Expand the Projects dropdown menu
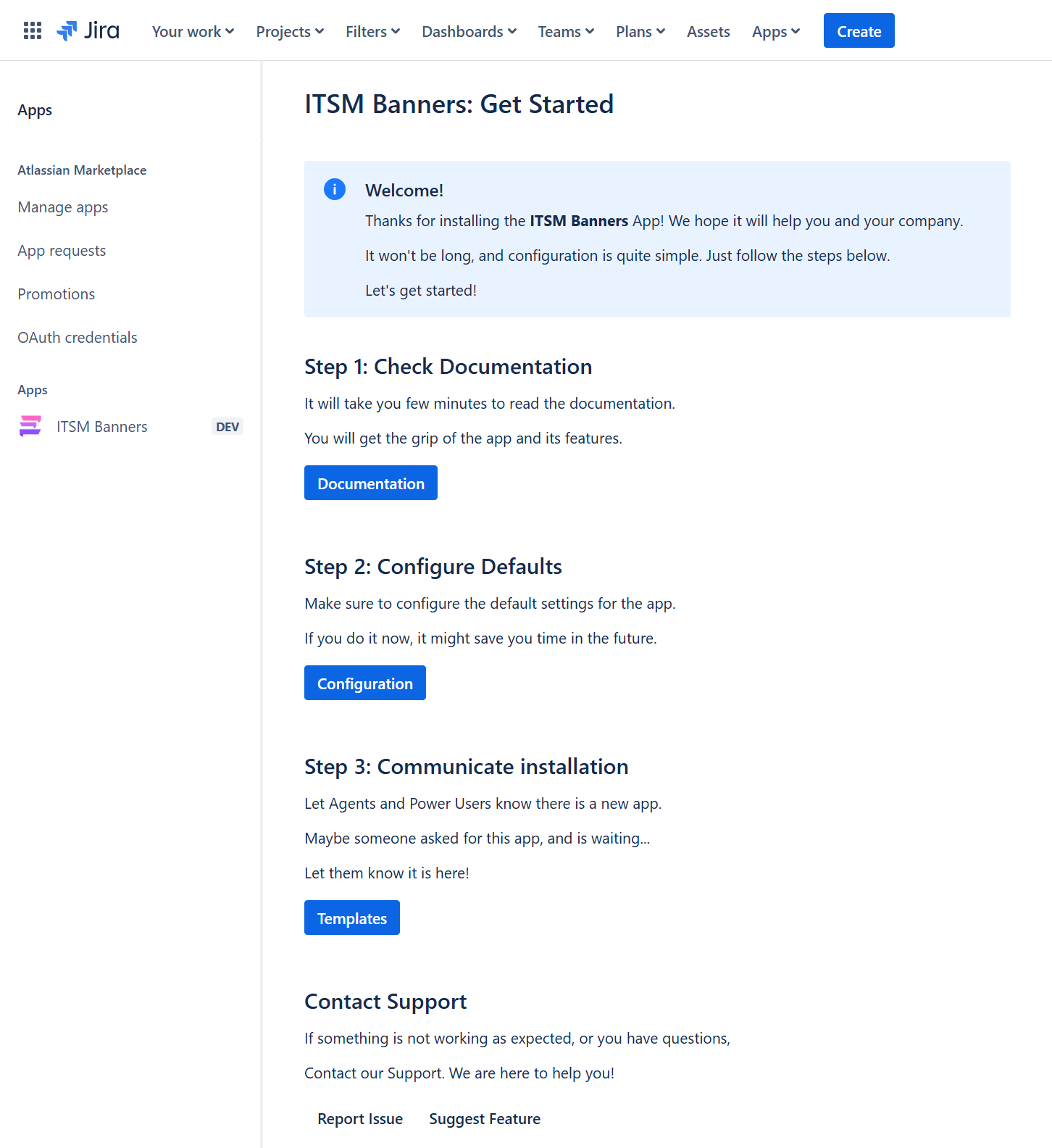Image resolution: width=1052 pixels, height=1148 pixels. coord(290,31)
